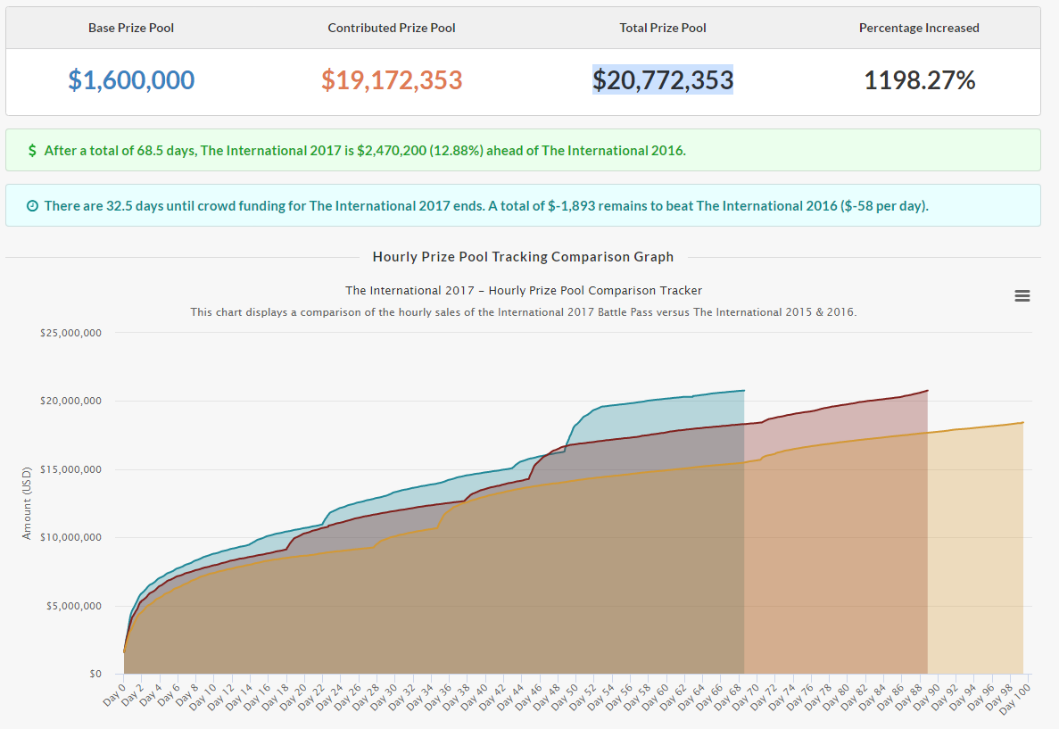Viewport: 1059px width, 729px height.
Task: Click the clock icon in blue banner
Action: (x=32, y=206)
